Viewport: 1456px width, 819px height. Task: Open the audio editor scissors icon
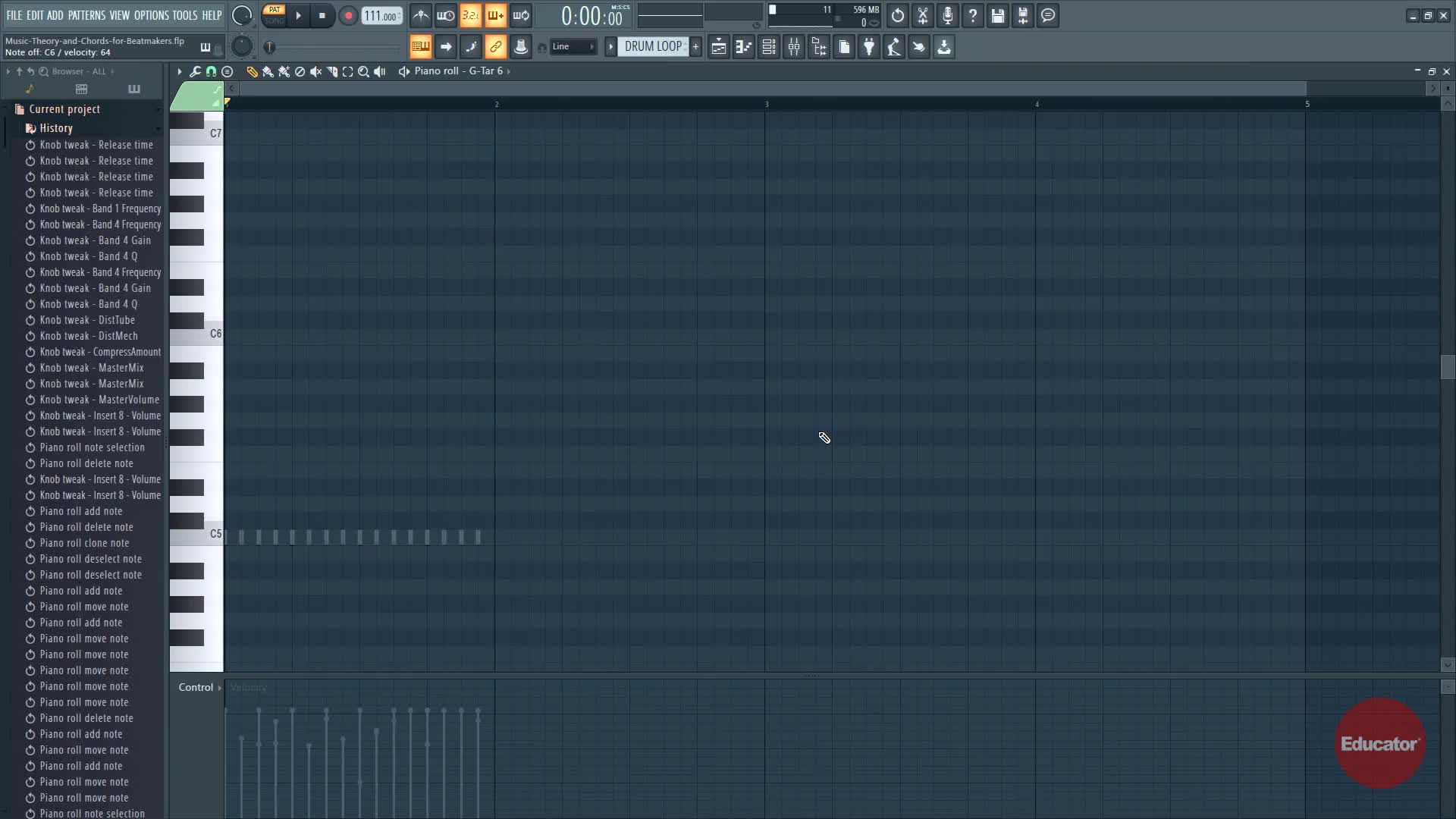tap(923, 15)
